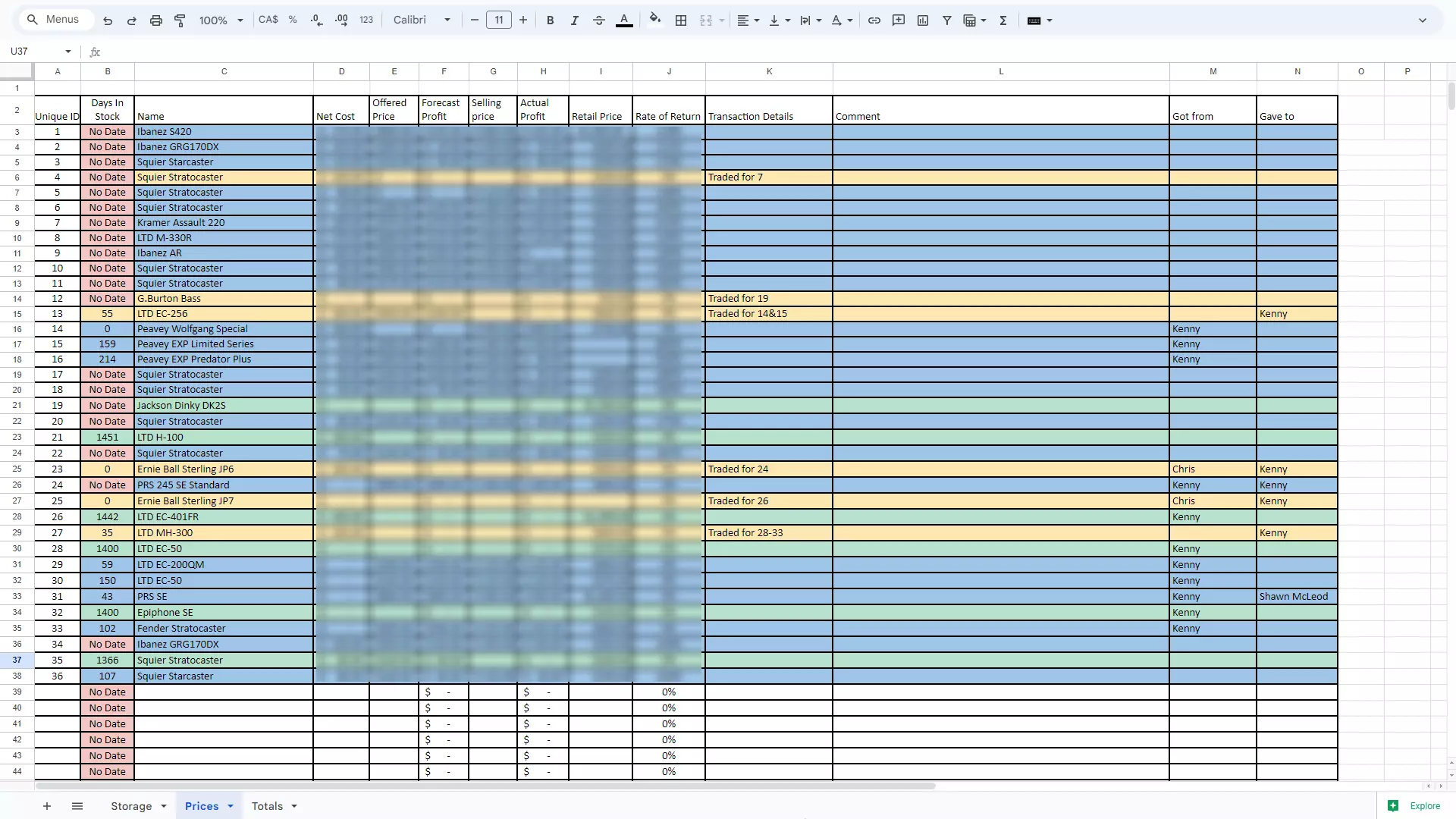Viewport: 1456px width, 819px height.
Task: Open the text color picker
Action: pyautogui.click(x=624, y=20)
